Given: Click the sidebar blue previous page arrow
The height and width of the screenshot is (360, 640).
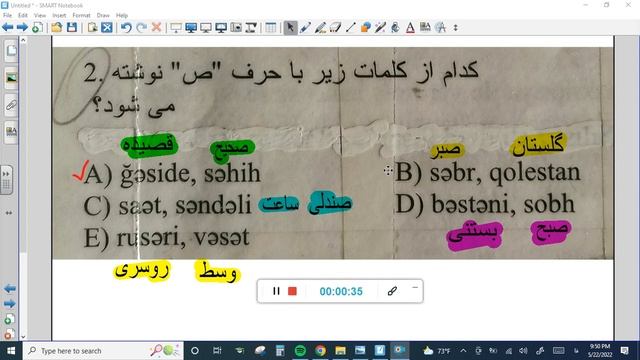Looking at the screenshot, I should pyautogui.click(x=9, y=289).
